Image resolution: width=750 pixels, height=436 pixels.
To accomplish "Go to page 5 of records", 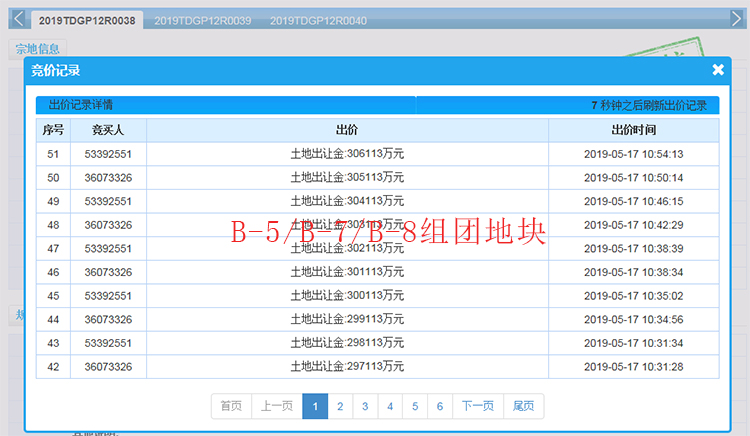I will tap(415, 406).
